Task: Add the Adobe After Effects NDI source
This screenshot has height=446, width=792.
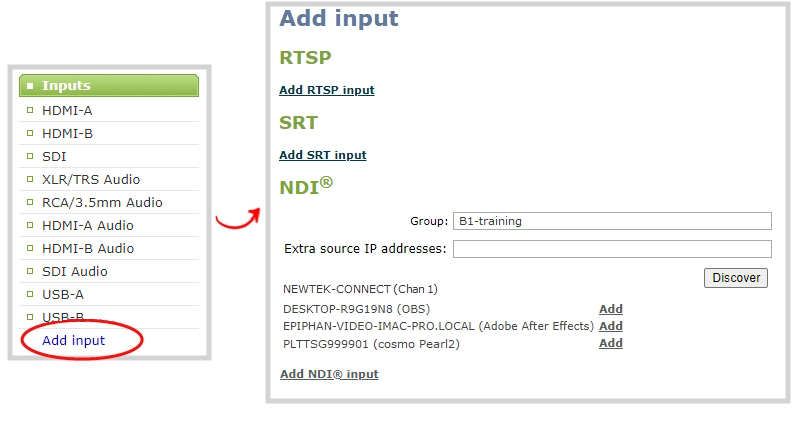Action: tap(610, 326)
